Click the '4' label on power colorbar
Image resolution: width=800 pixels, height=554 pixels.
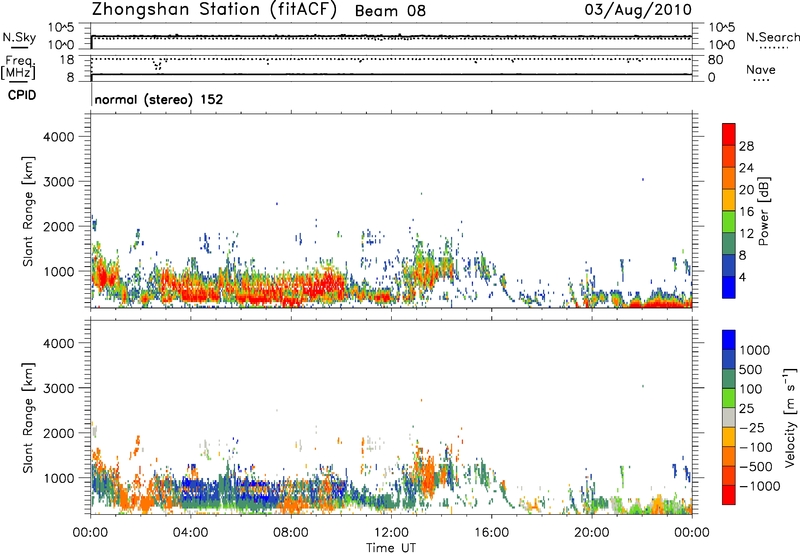pyautogui.click(x=743, y=277)
